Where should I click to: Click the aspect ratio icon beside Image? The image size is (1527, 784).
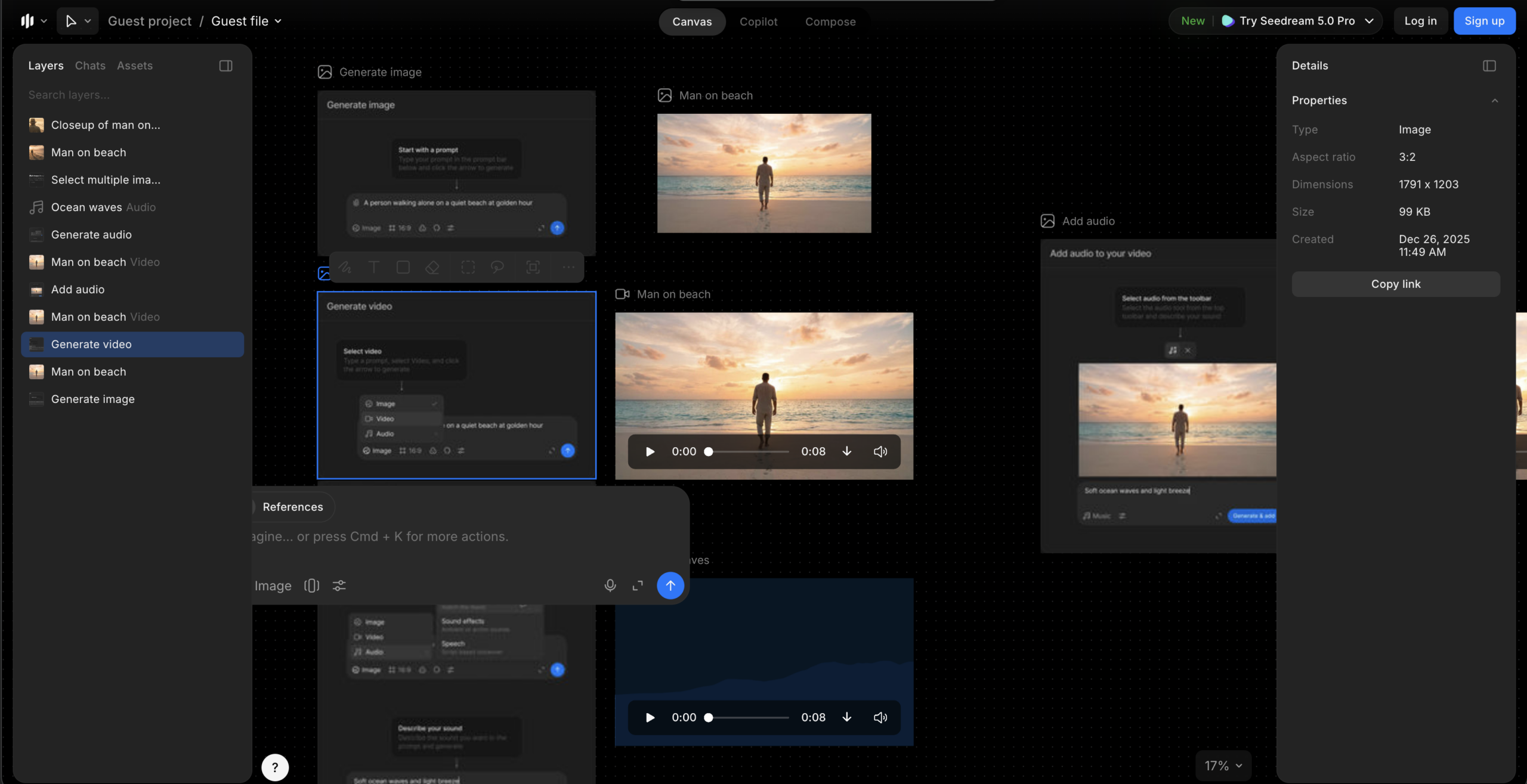pyautogui.click(x=312, y=585)
